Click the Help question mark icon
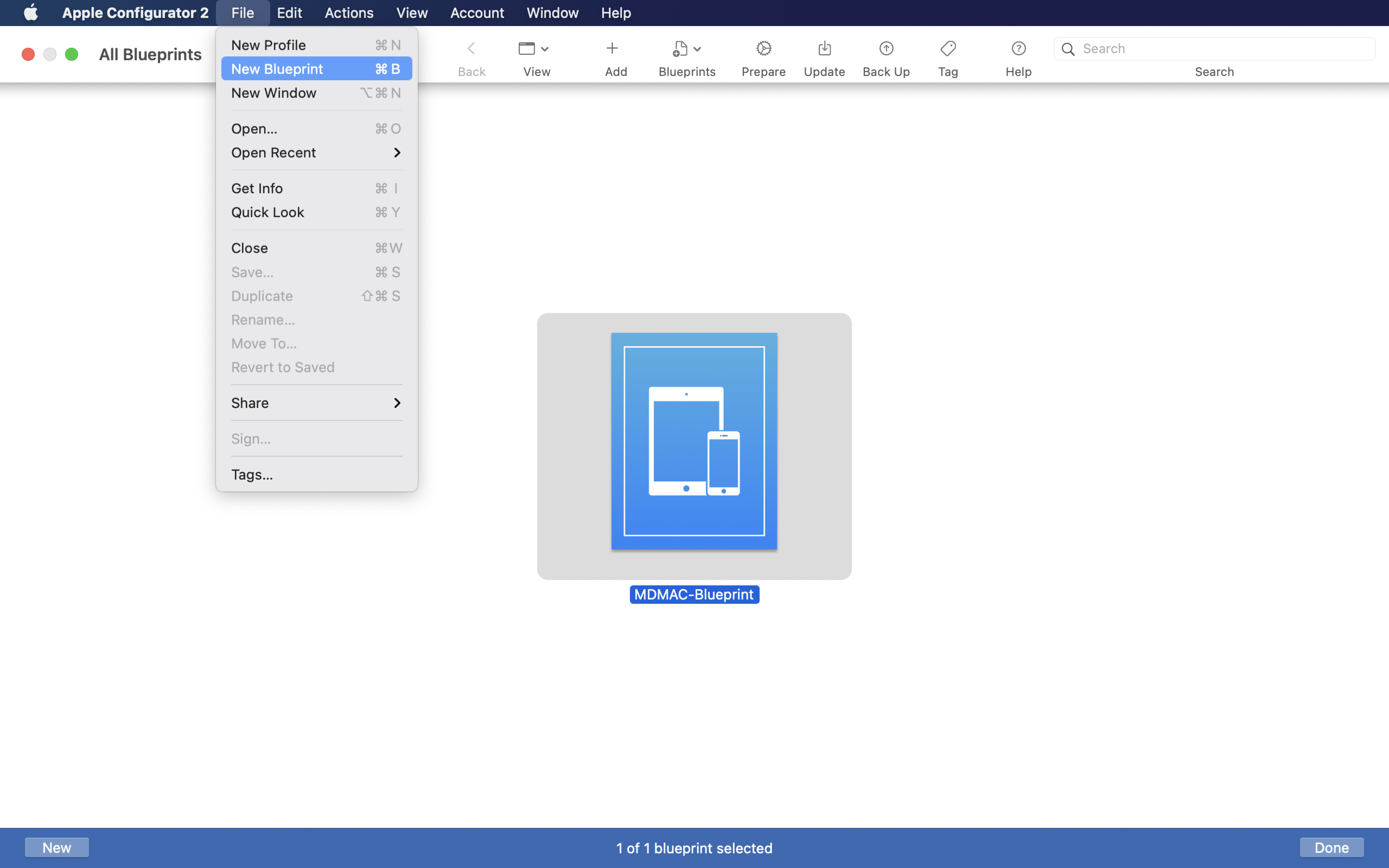The image size is (1389, 868). point(1018,48)
